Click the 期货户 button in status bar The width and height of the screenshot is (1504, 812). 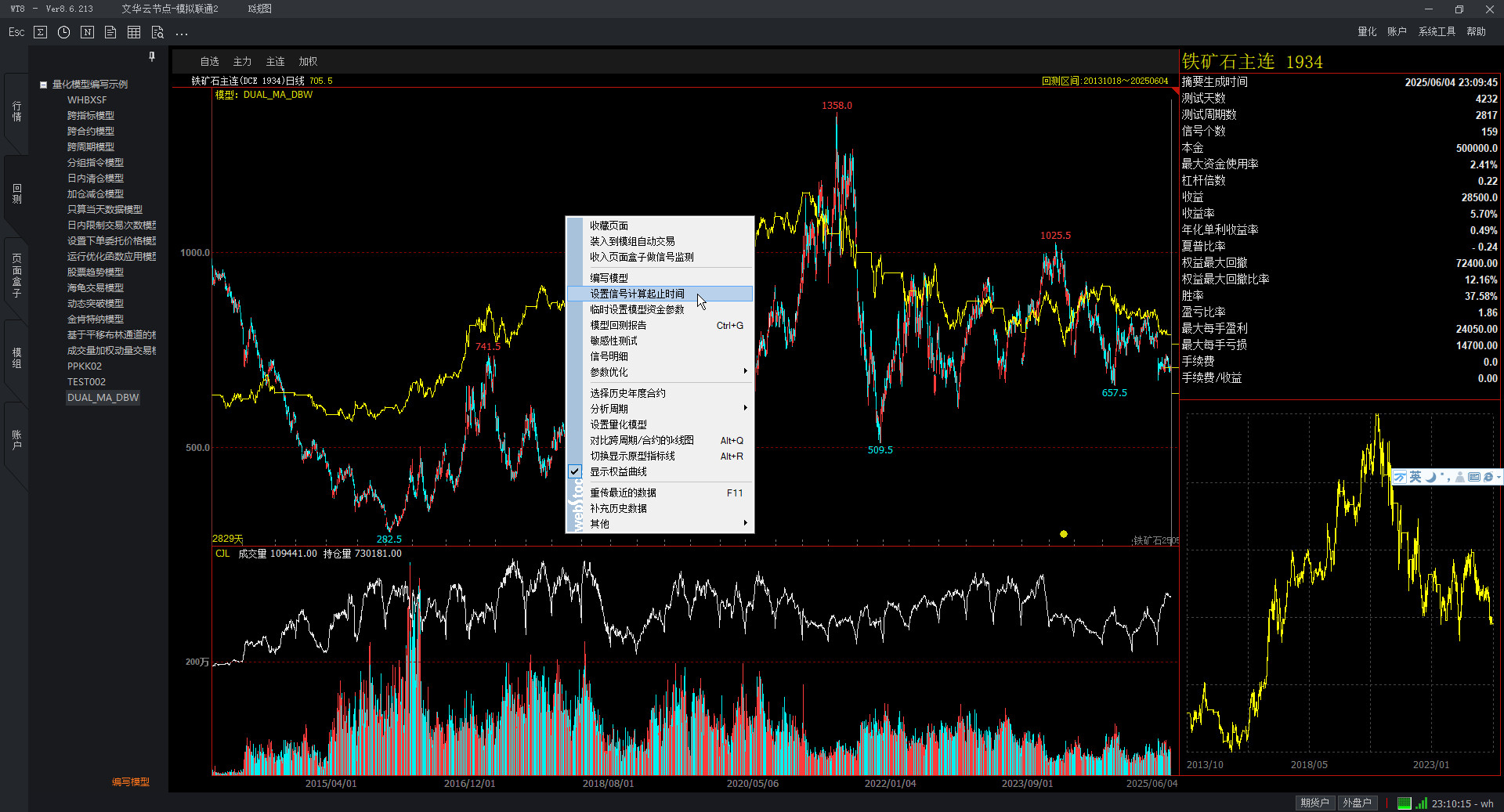tap(1314, 803)
